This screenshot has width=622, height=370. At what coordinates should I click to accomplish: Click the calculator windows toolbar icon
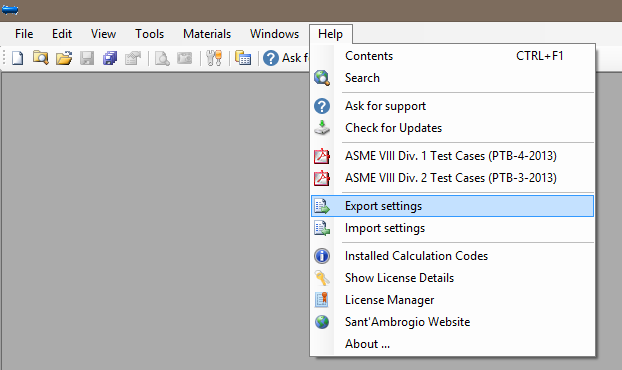pos(243,58)
